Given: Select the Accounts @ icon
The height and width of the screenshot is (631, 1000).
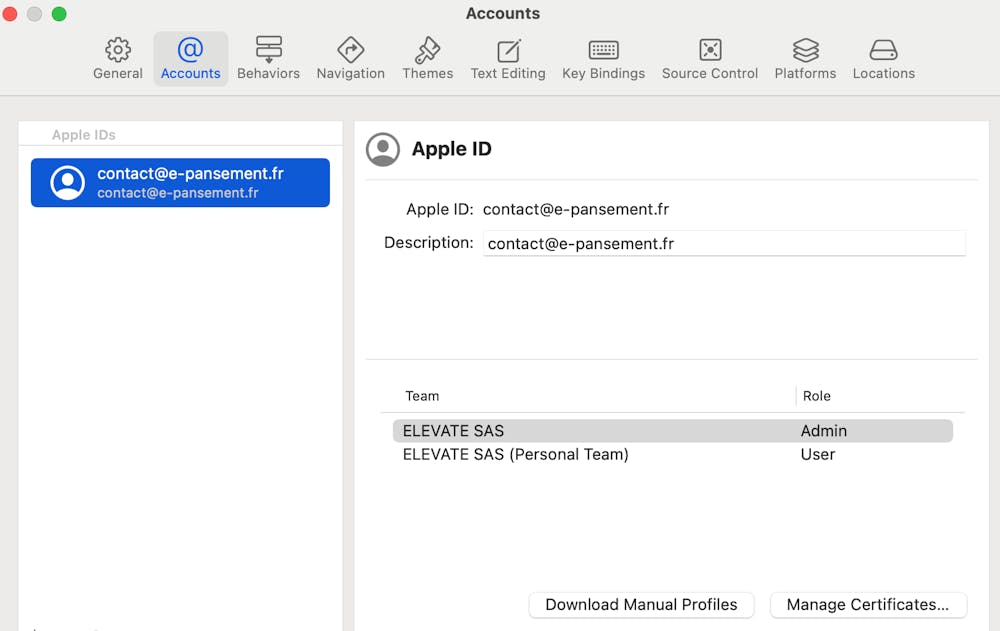Looking at the screenshot, I should 190,50.
